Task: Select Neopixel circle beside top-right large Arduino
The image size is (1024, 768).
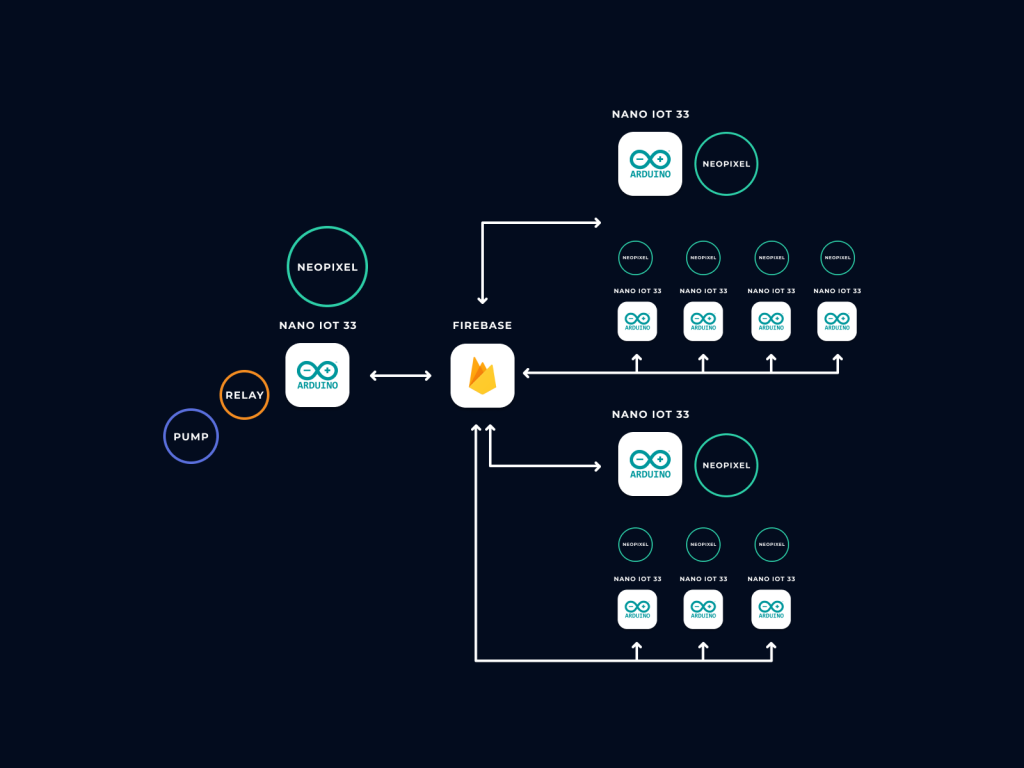Action: [x=726, y=164]
